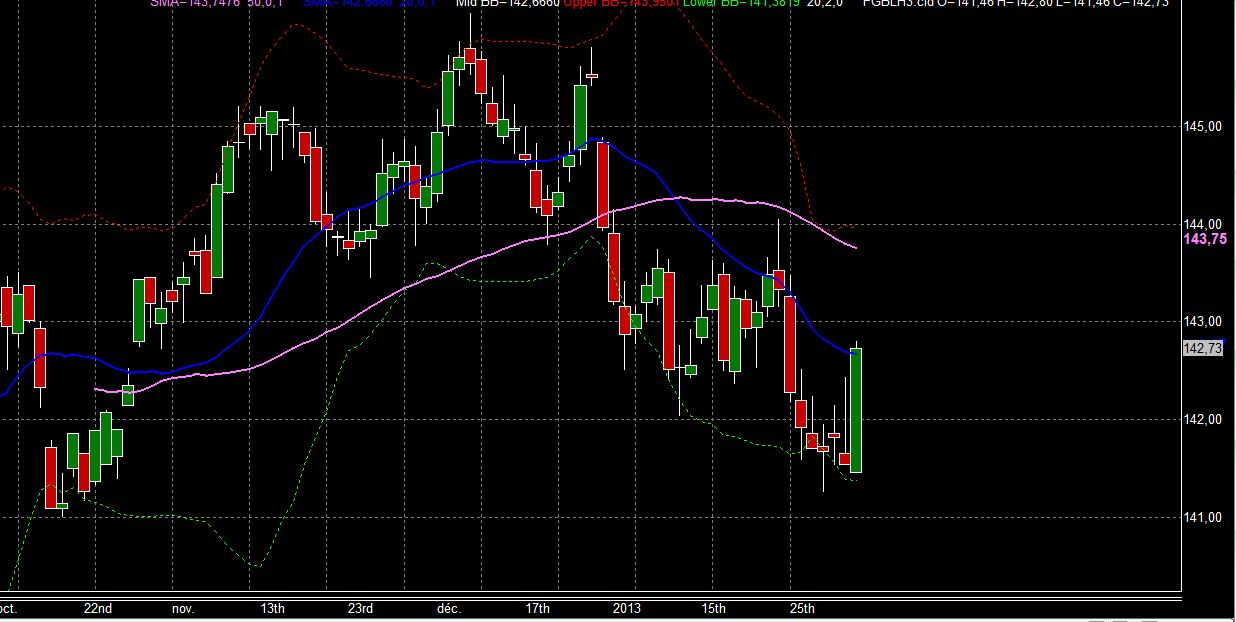Click the déc. date axis label
This screenshot has width=1236, height=622.
(x=448, y=608)
